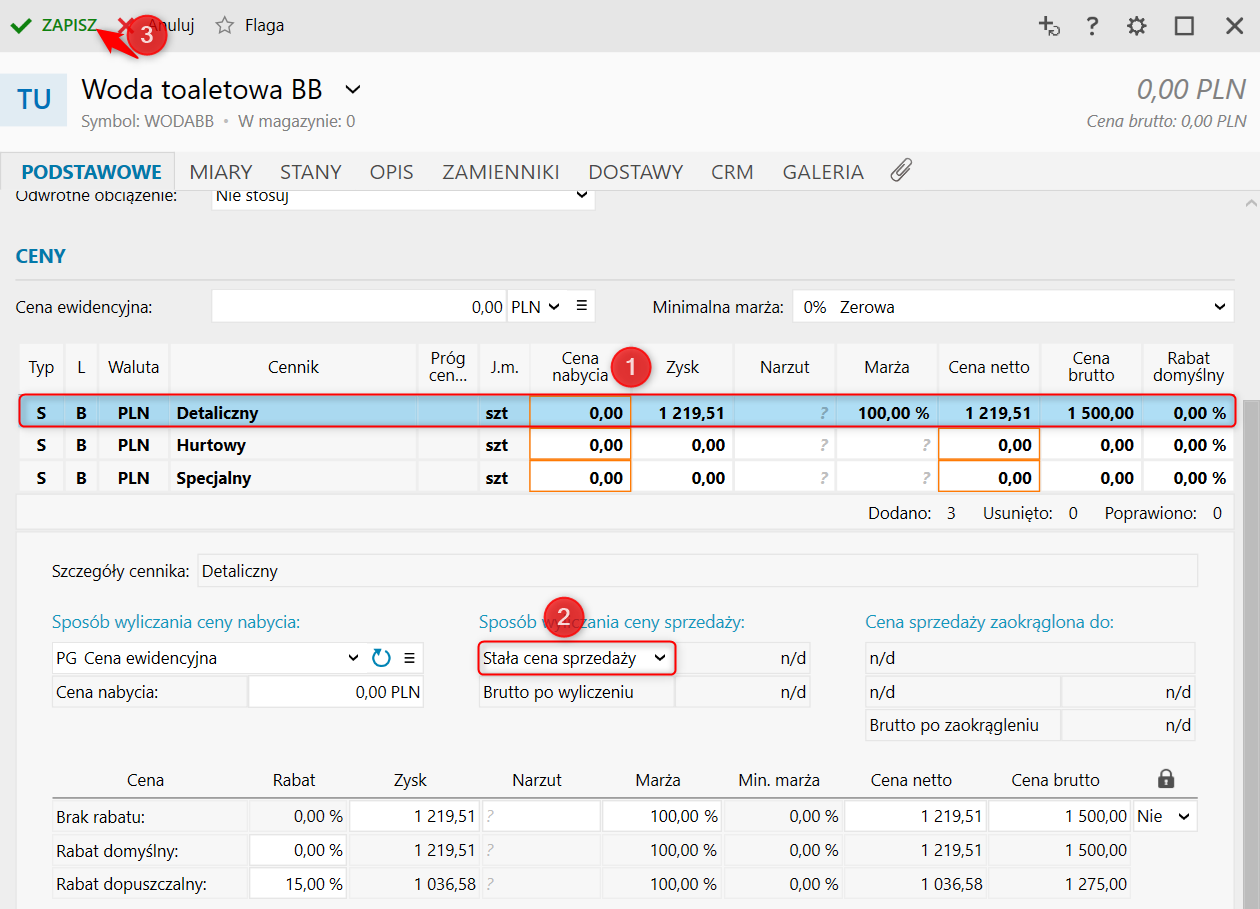Switch to the MIARY tab
1260x909 pixels.
click(221, 172)
